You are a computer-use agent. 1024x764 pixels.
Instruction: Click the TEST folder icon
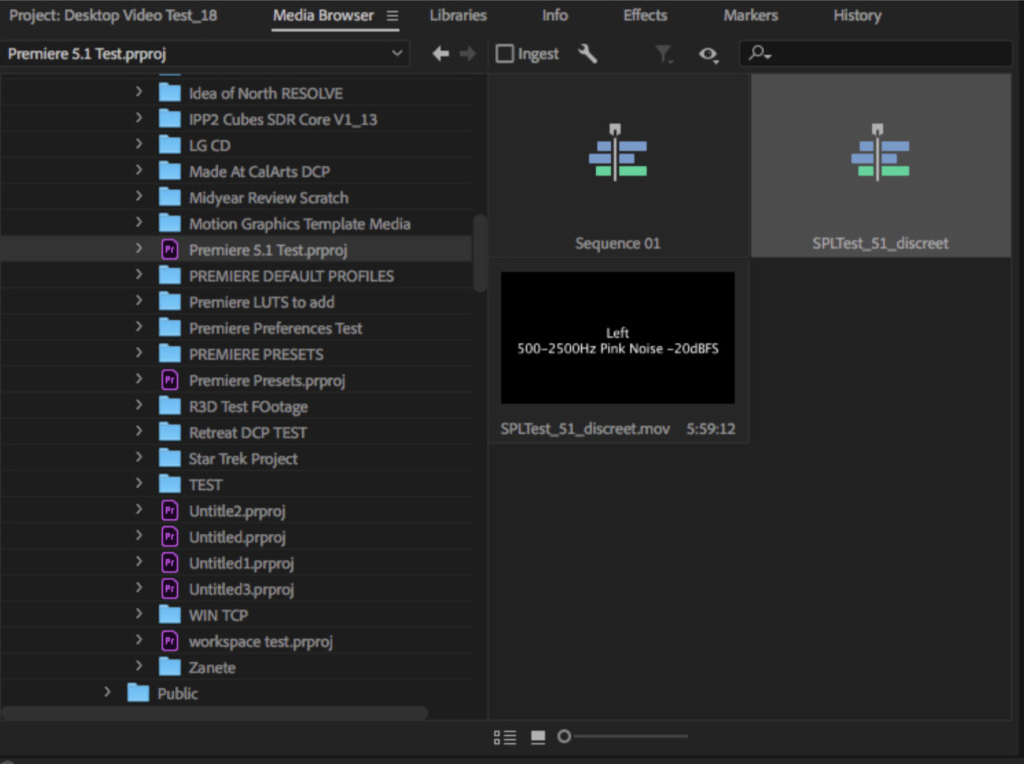tap(170, 485)
